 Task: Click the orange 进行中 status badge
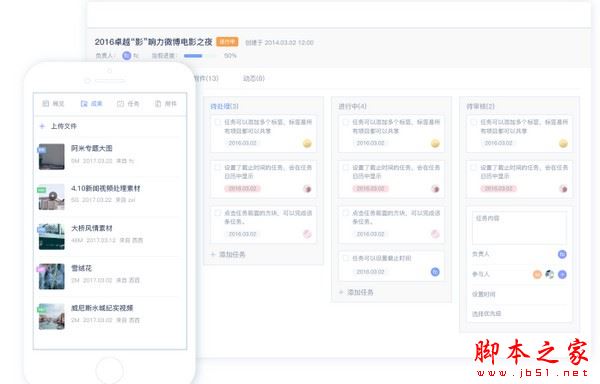pos(227,42)
